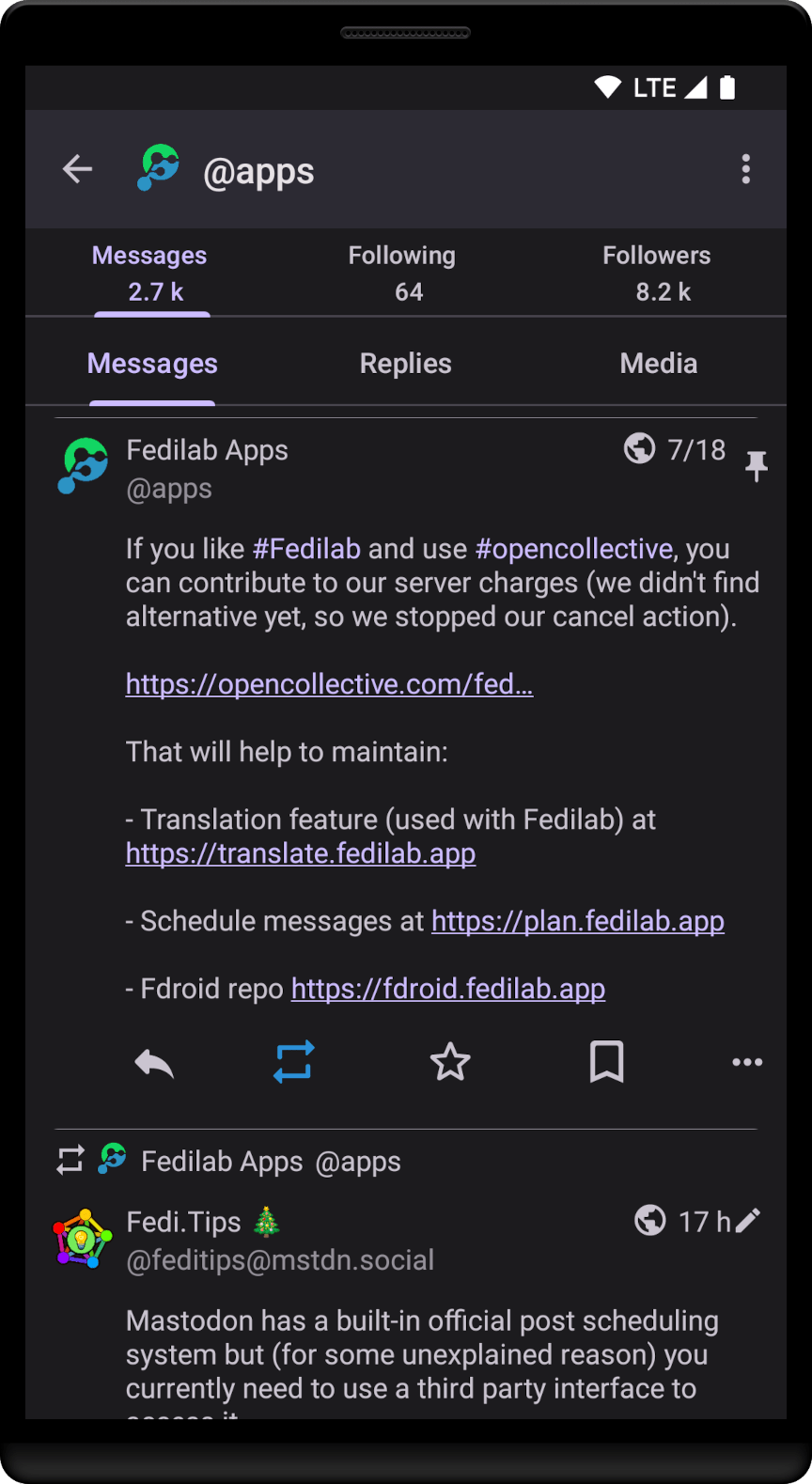Open the opencollective.com link
Screen dimensions: 812x1484
[329, 684]
